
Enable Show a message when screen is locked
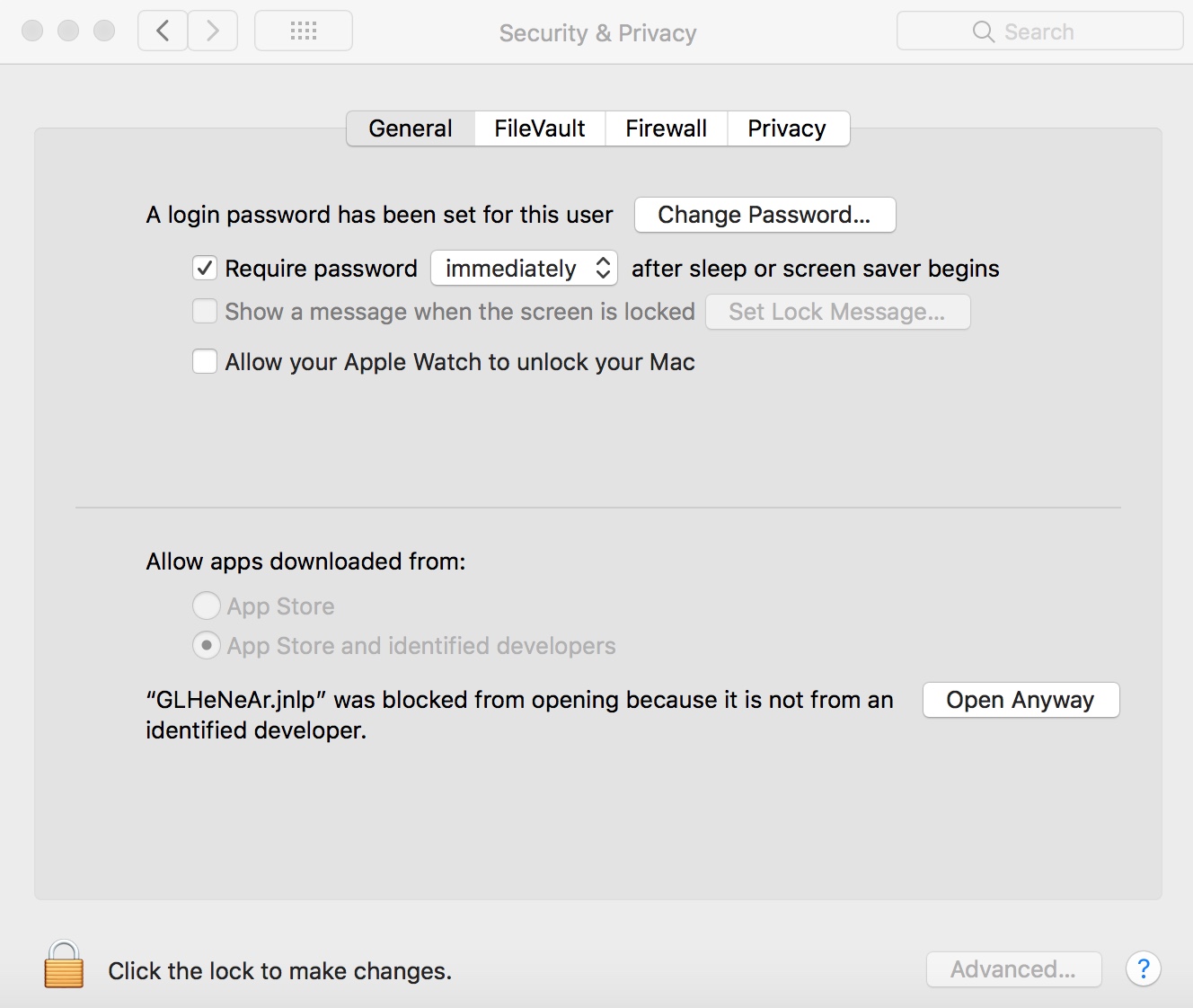[x=205, y=311]
